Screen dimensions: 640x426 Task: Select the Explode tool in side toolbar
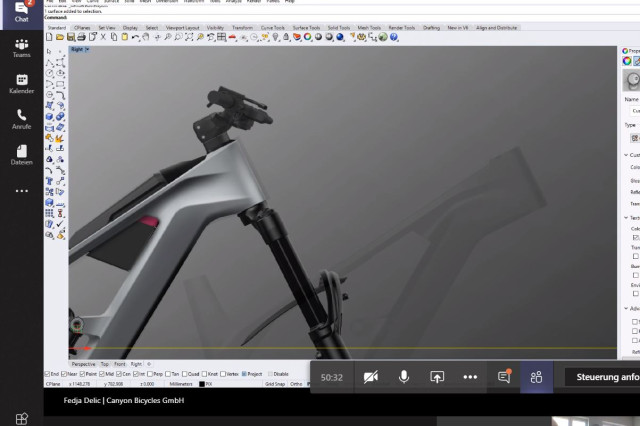pyautogui.click(x=60, y=138)
